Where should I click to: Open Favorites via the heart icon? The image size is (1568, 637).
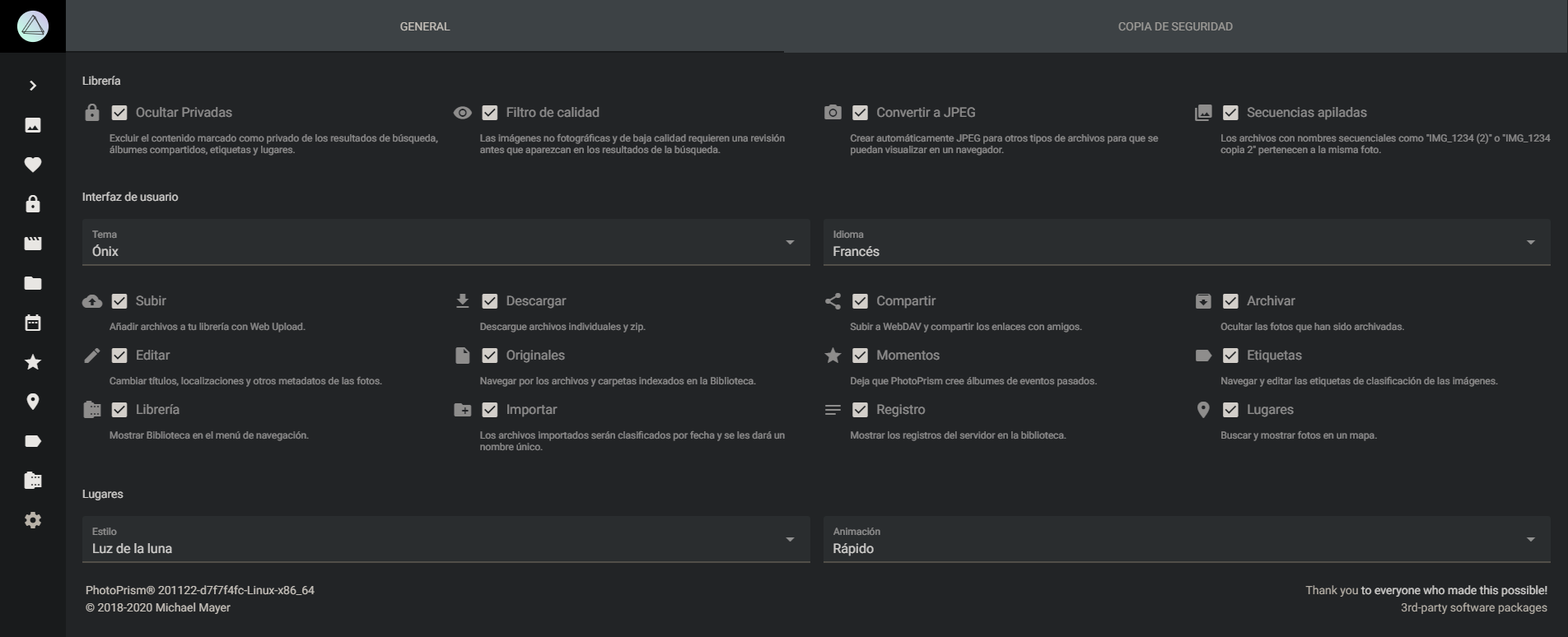[33, 165]
